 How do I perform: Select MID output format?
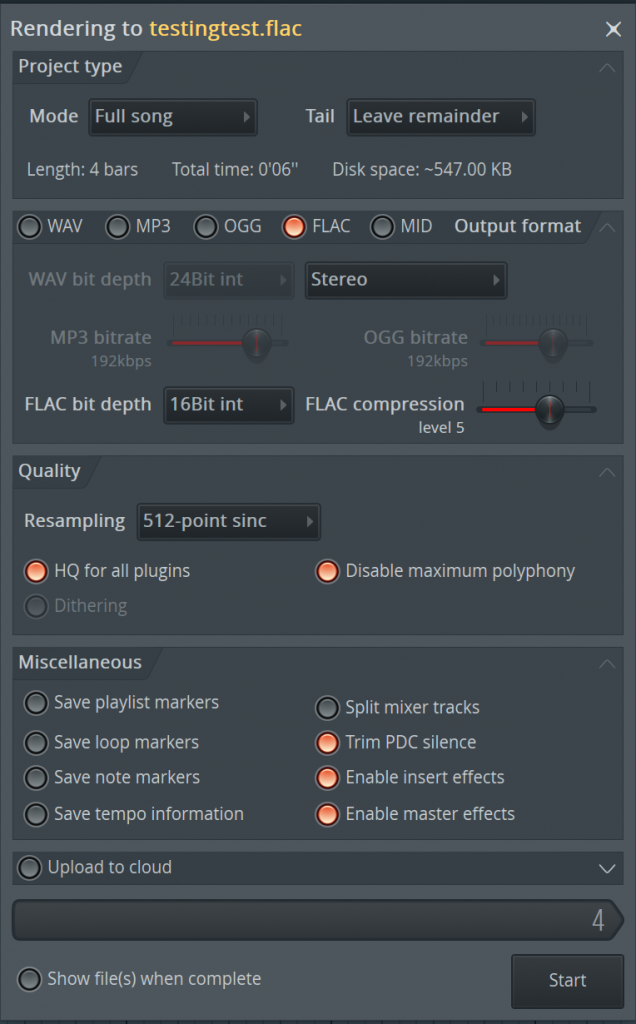[x=383, y=227]
